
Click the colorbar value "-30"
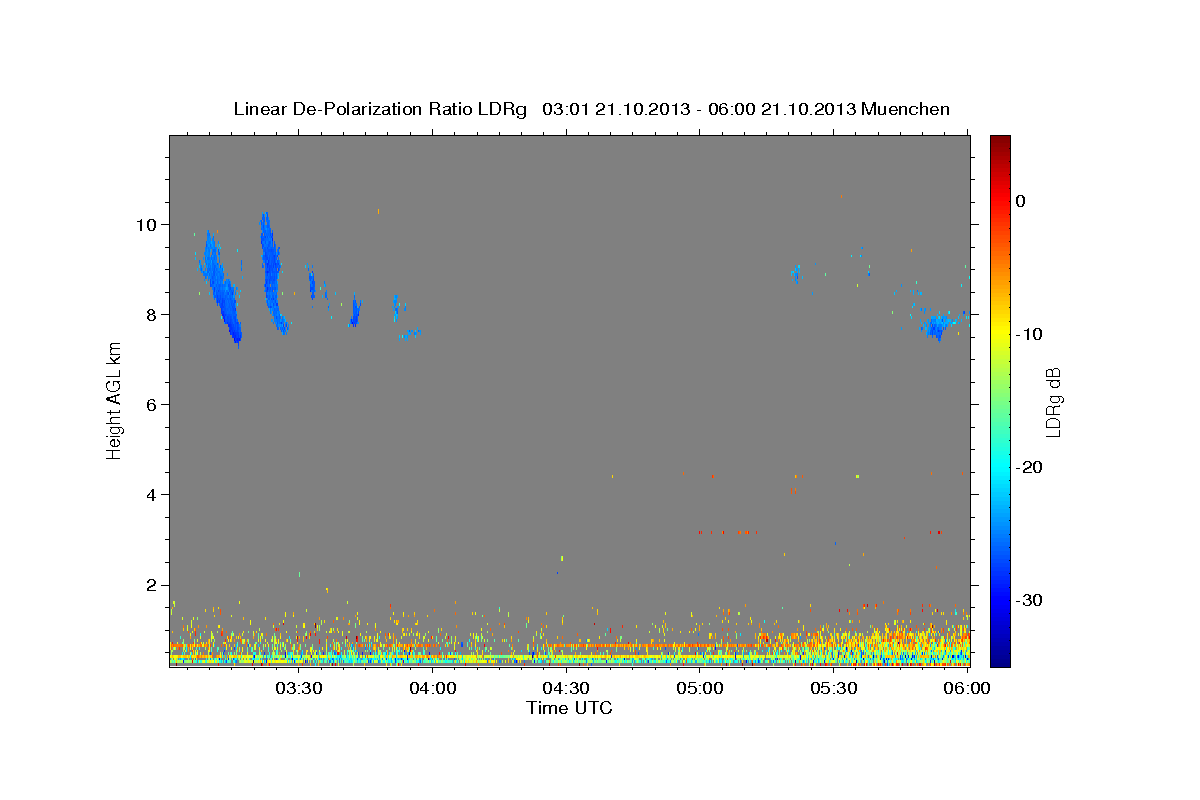pyautogui.click(x=1029, y=600)
